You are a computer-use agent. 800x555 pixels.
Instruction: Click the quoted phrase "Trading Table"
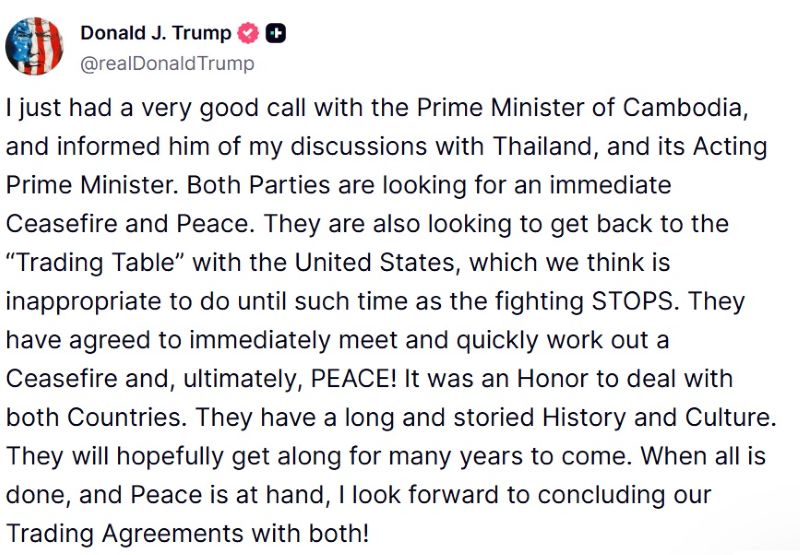(95, 263)
